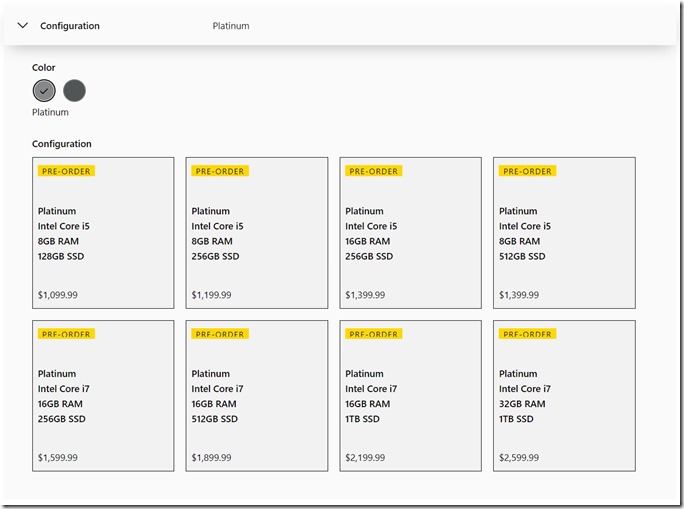The height and width of the screenshot is (509, 684).
Task: Click PRE-ORDER badge on the 32GB RAM card
Action: click(x=527, y=334)
